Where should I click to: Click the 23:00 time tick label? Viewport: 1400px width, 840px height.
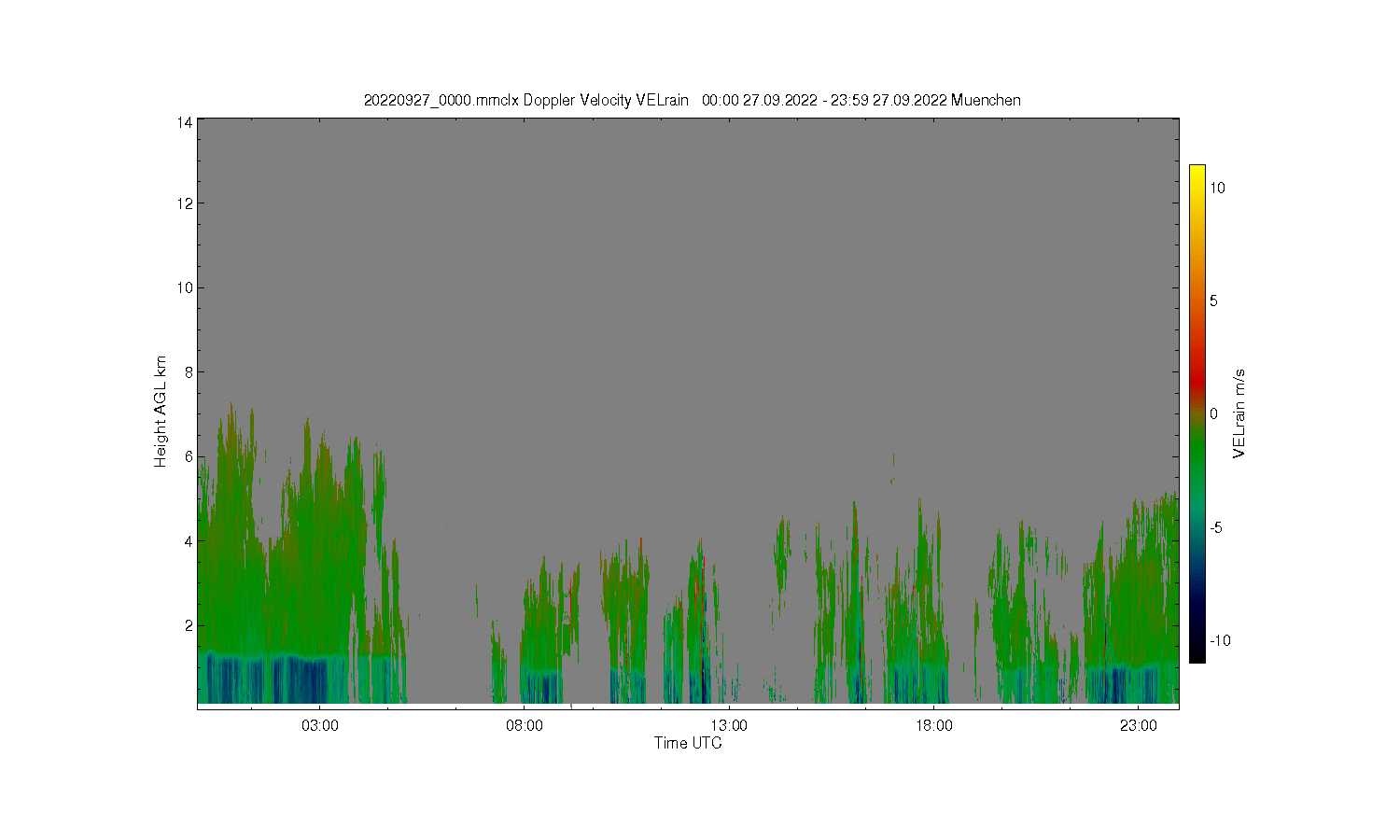click(x=1139, y=726)
